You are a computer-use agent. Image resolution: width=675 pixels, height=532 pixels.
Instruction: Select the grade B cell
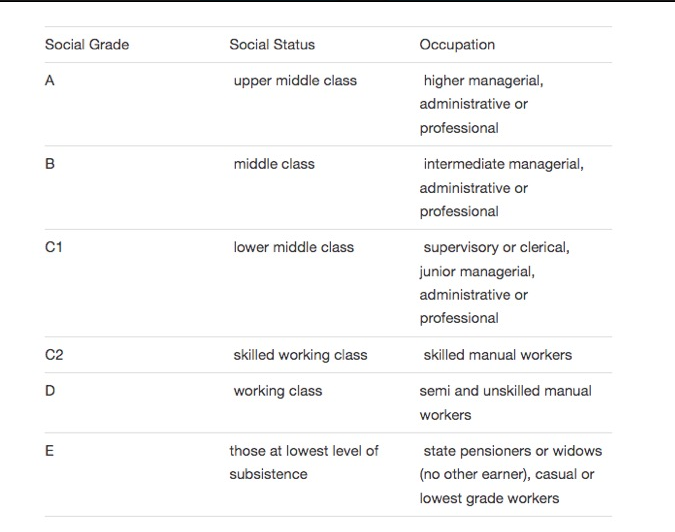[x=50, y=164]
